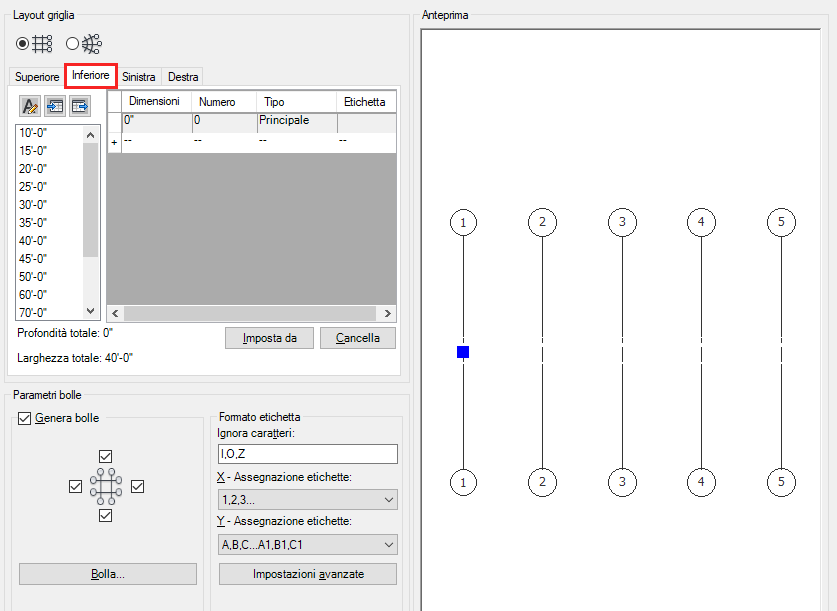
Task: Click size list scroll down arrow
Action: click(91, 311)
